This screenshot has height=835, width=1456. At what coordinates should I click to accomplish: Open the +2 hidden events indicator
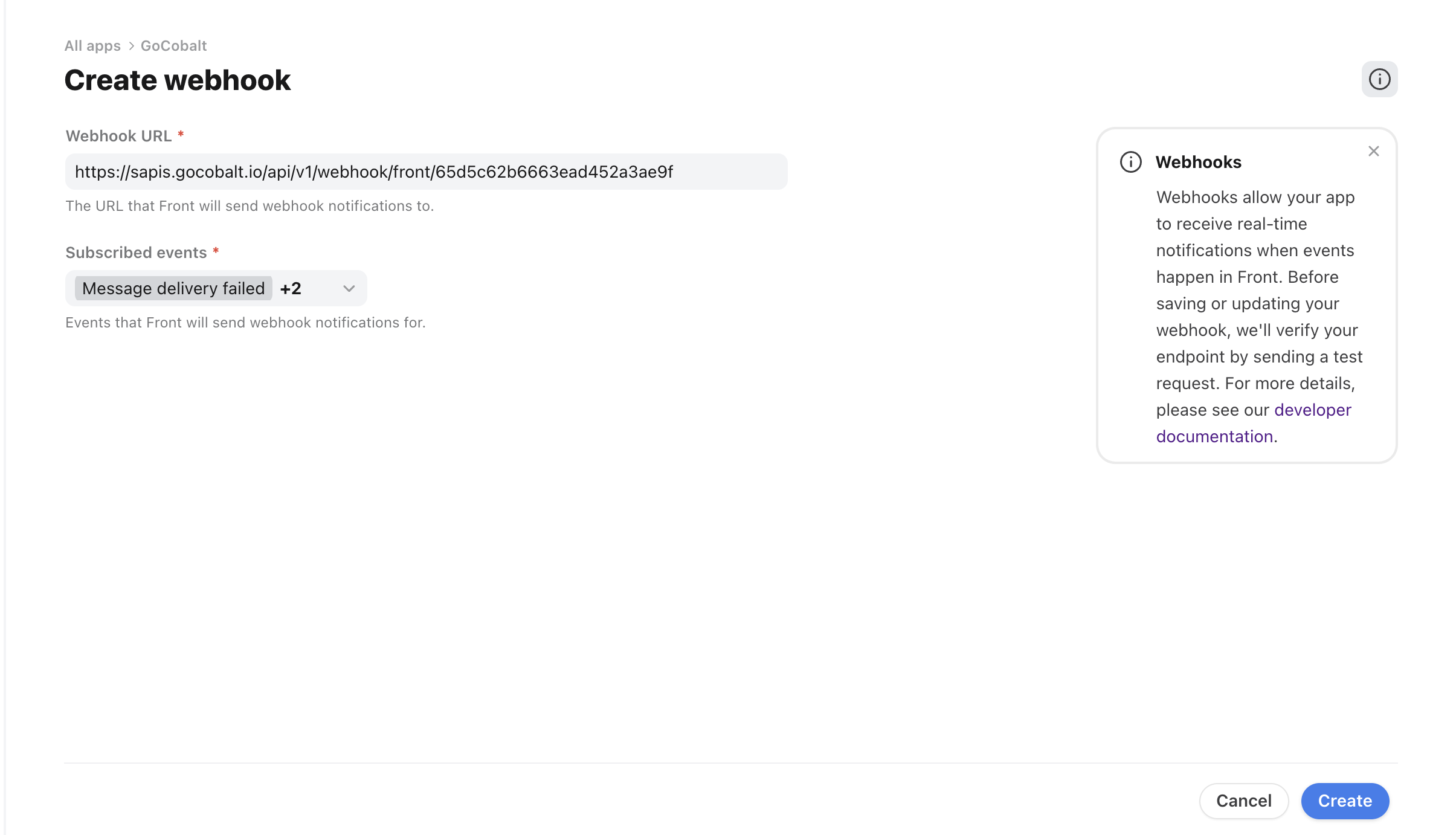pos(291,288)
